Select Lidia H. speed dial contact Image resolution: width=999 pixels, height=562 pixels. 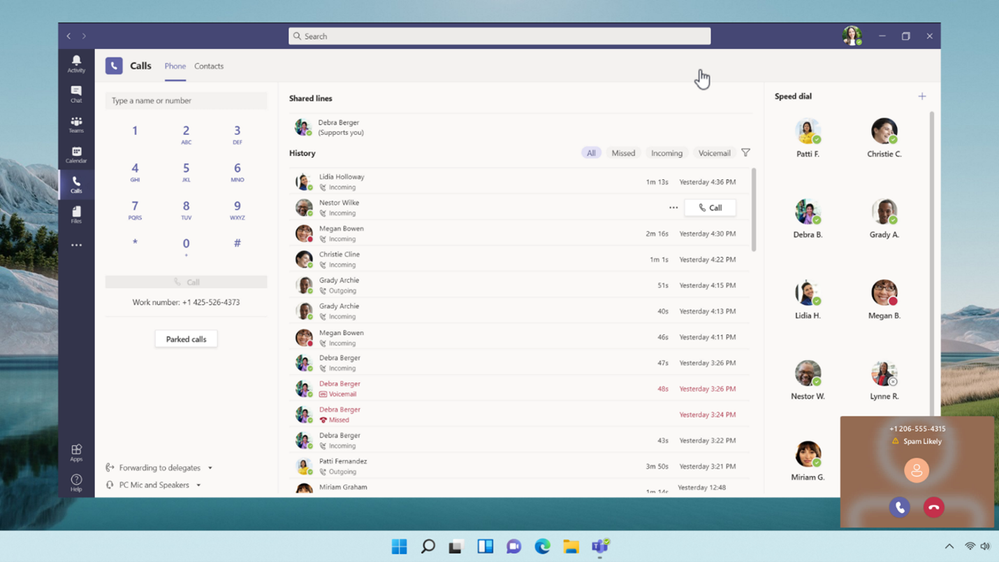coord(807,299)
